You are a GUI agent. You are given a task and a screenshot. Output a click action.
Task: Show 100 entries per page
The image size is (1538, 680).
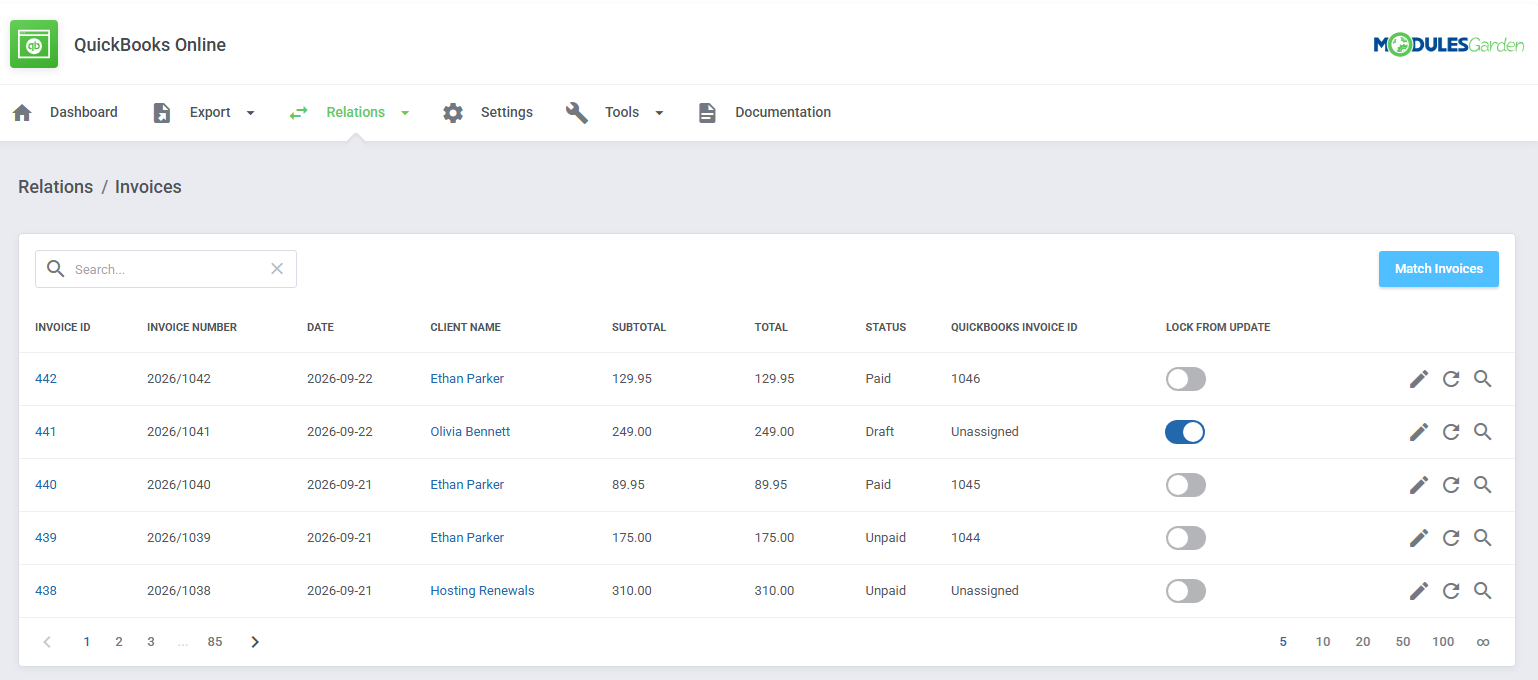(1443, 642)
